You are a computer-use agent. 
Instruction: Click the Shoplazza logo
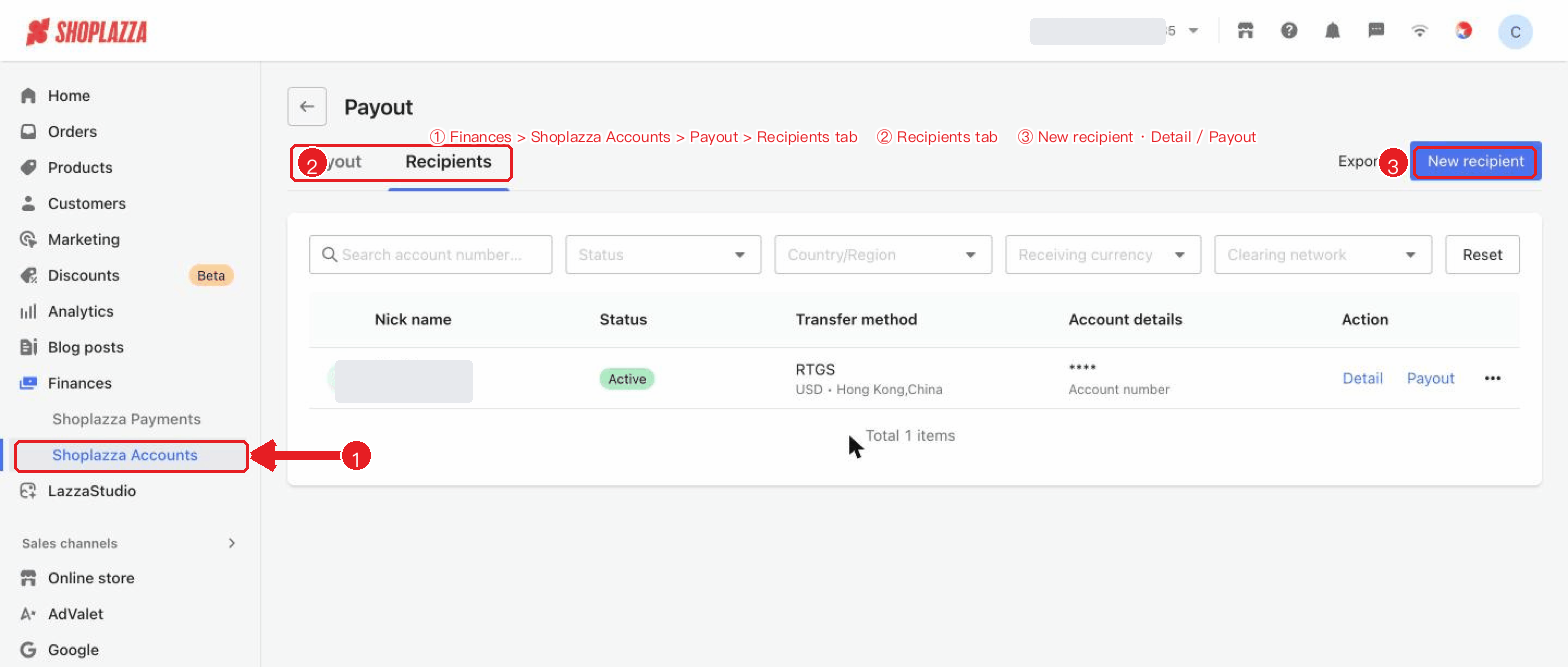tap(86, 32)
